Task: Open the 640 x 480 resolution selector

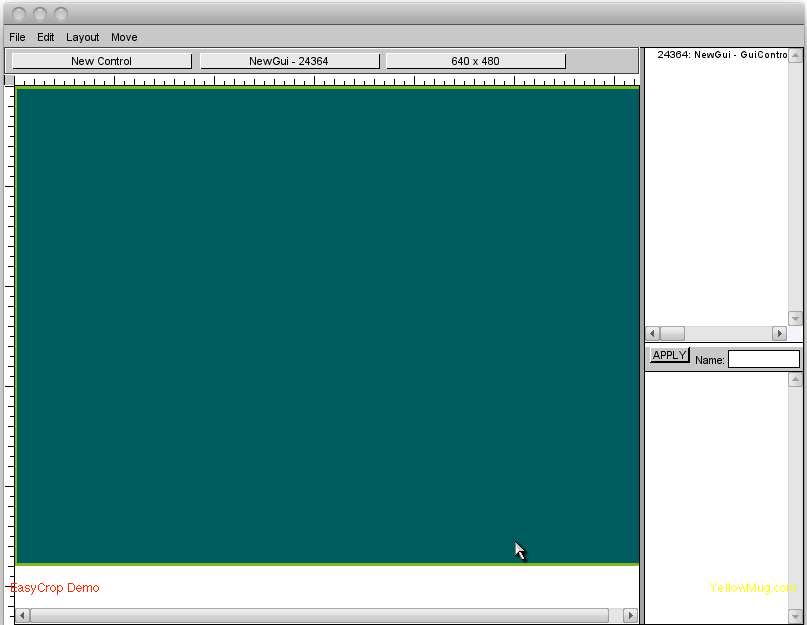Action: click(x=475, y=61)
